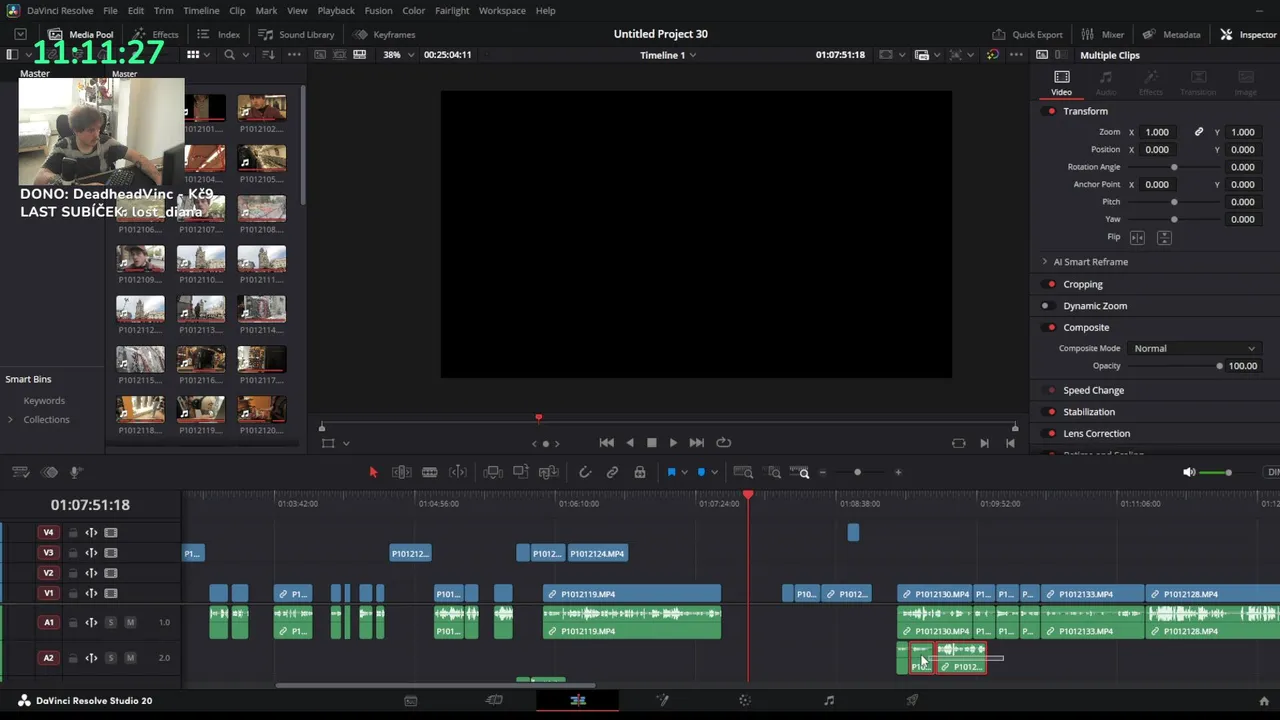Open the Sound Library panel
Screen dimensions: 1280x720
pyautogui.click(x=296, y=34)
